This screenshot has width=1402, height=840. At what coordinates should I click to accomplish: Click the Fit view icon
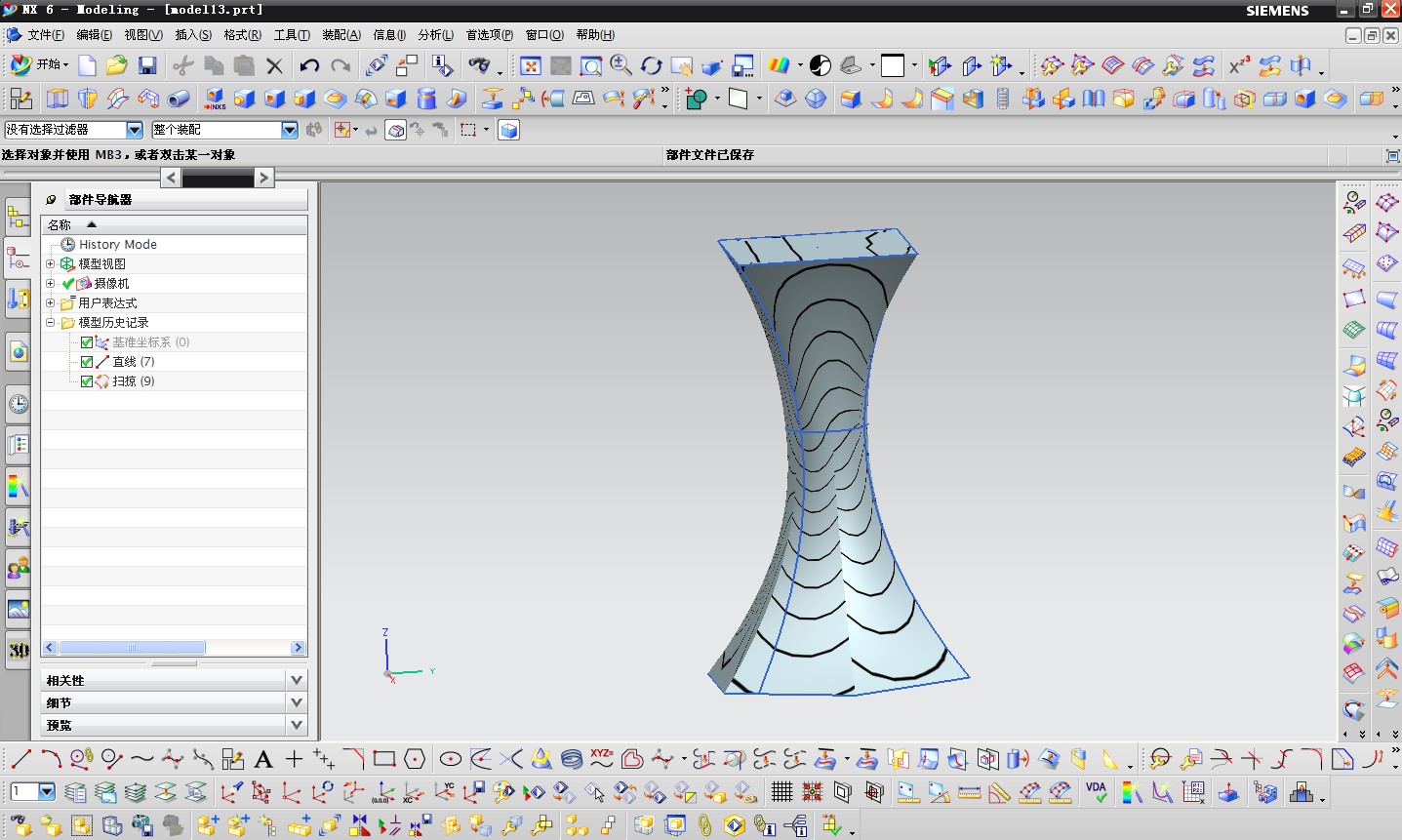[x=531, y=65]
